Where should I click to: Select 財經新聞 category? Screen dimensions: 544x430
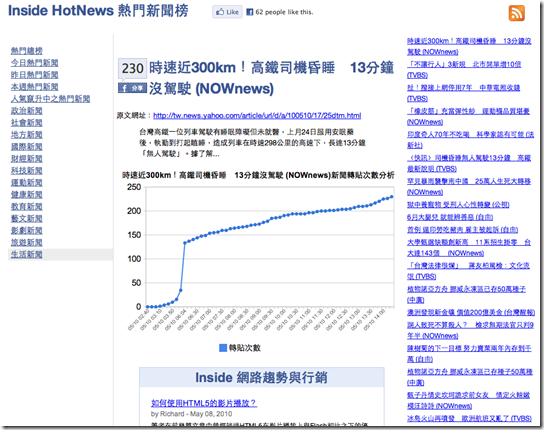coord(27,159)
